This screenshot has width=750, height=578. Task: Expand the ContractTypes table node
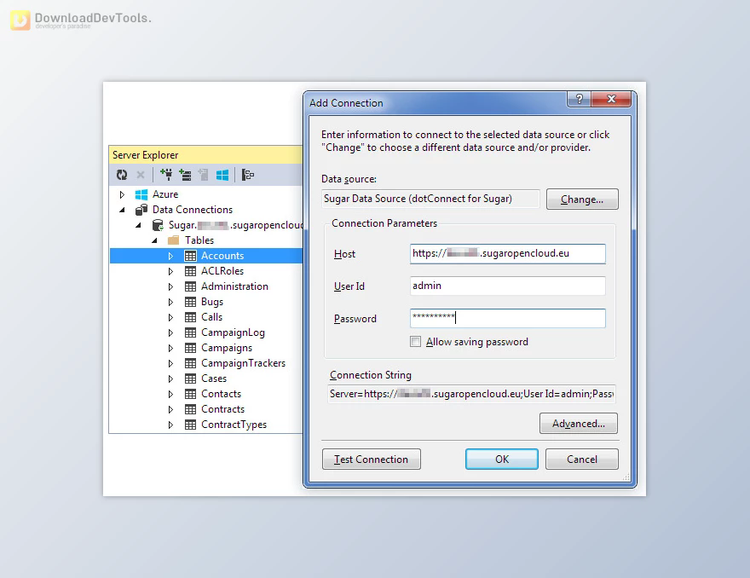171,424
